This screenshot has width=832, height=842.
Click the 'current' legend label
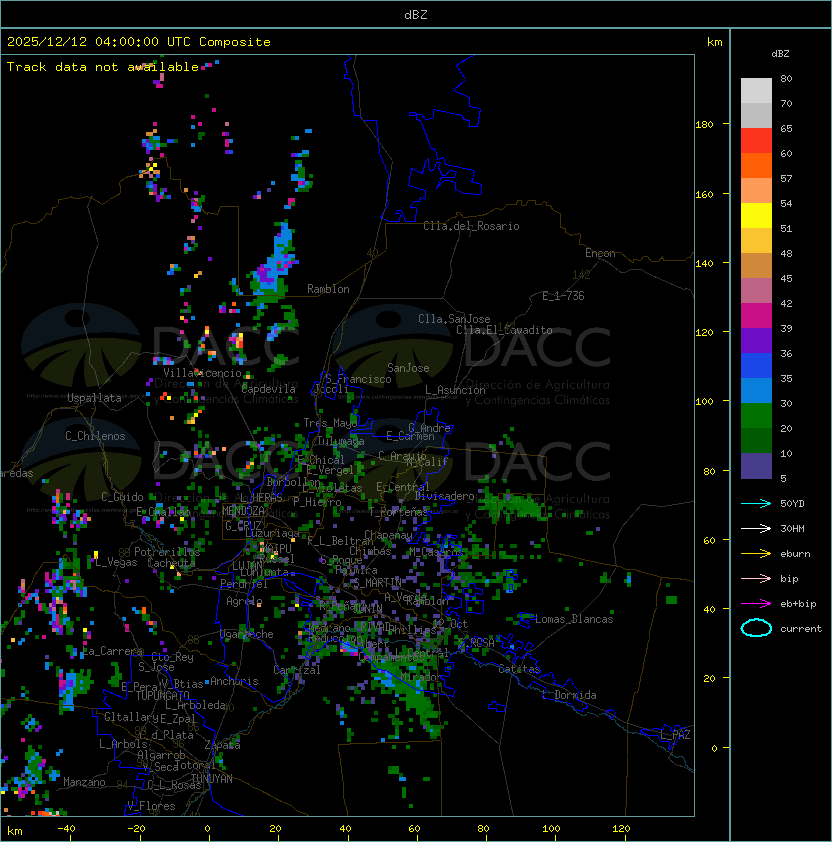coord(801,628)
